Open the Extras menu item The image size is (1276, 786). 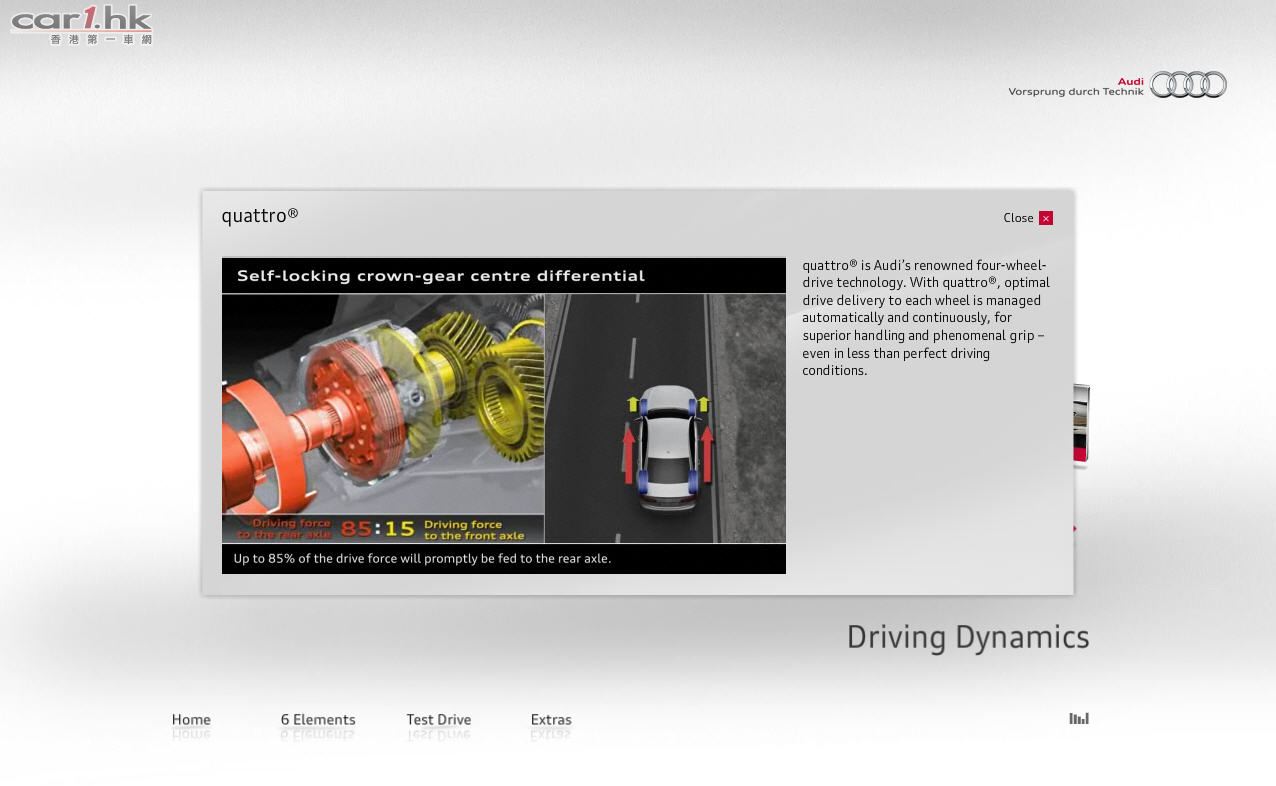click(x=551, y=719)
